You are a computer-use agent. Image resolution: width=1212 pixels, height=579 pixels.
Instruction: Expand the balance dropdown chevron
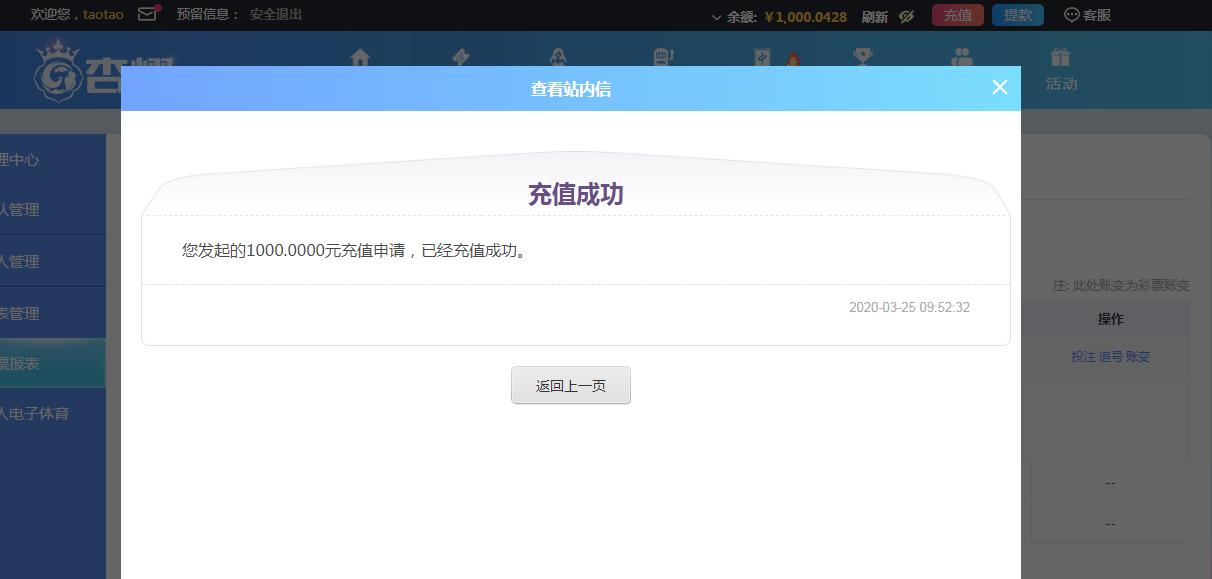[716, 17]
